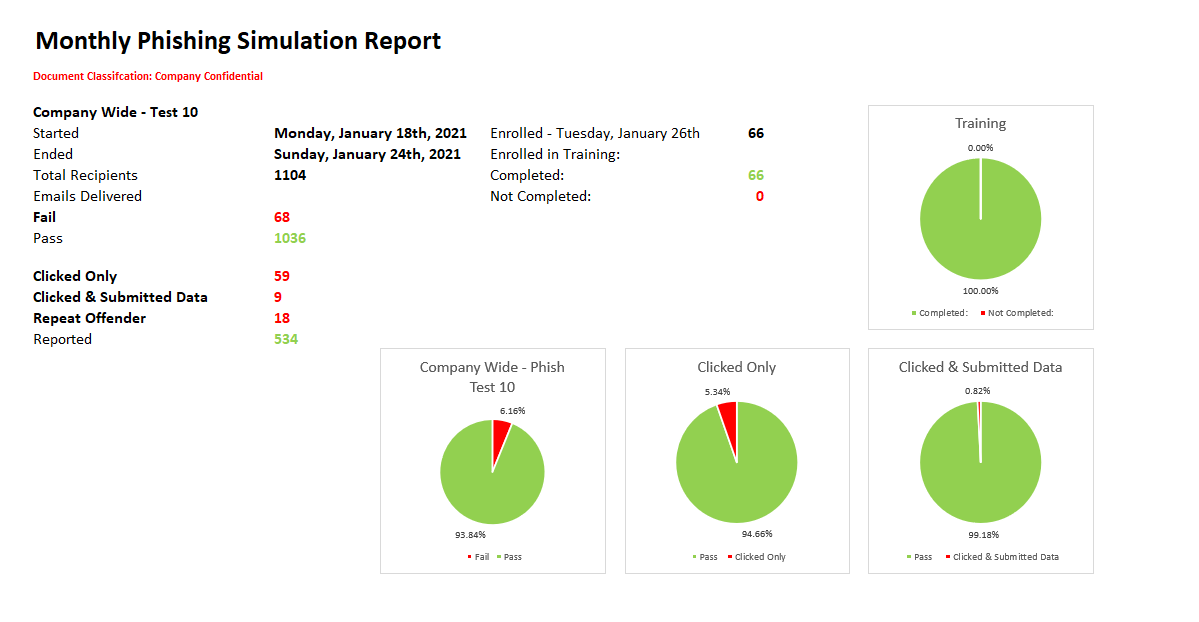Select the Company Wide - Test 10 heading
The width and height of the screenshot is (1199, 622).
coord(115,112)
